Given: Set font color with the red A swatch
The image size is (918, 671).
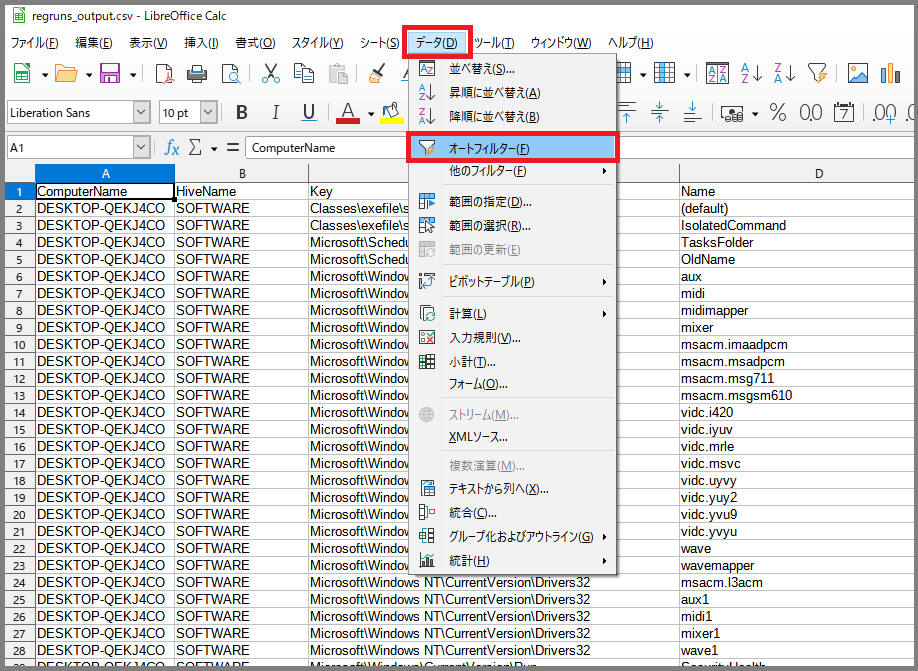Looking at the screenshot, I should click(348, 112).
